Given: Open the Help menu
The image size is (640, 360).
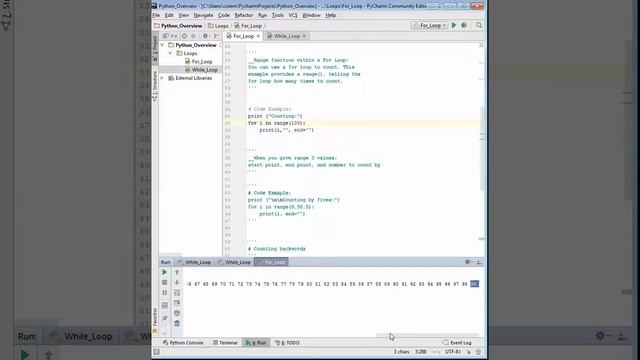Looking at the screenshot, I should click(331, 15).
